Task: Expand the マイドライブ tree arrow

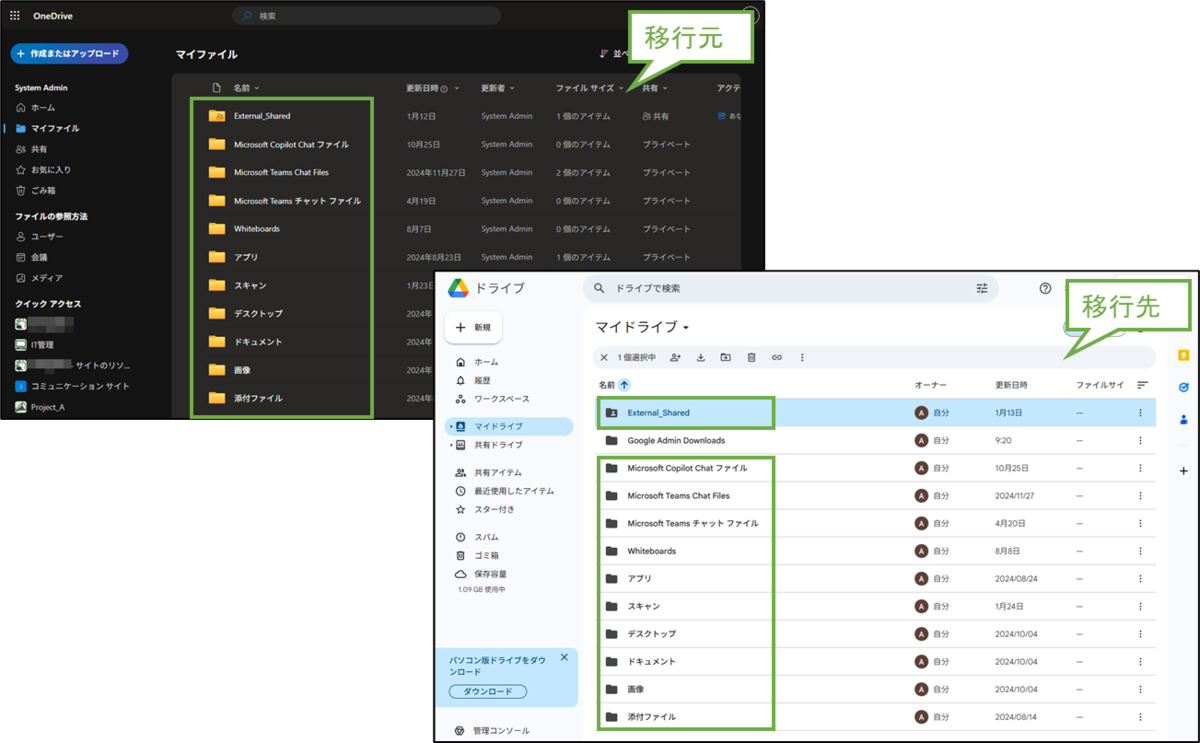Action: point(451,426)
